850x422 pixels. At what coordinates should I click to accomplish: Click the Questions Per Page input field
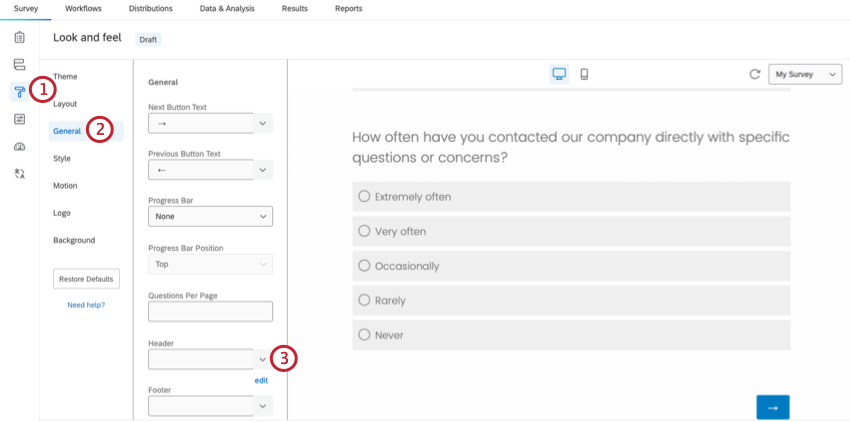point(210,311)
